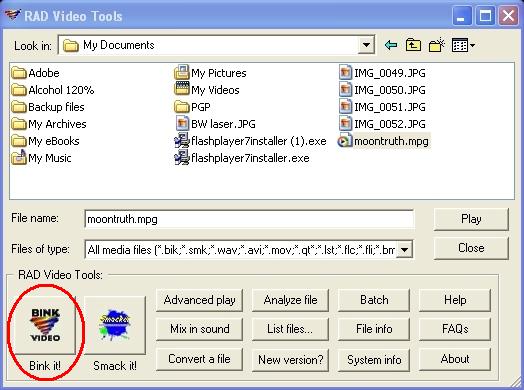The width and height of the screenshot is (524, 390).
Task: Click the Analyze file button
Action: coord(290,300)
